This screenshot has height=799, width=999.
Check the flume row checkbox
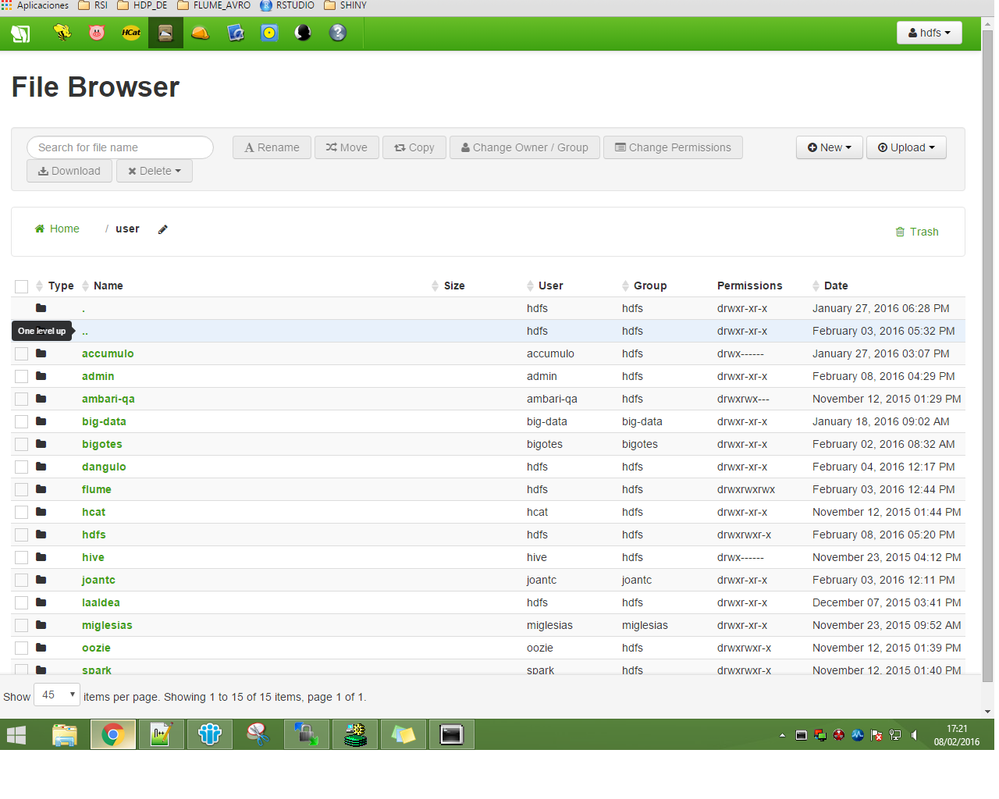tap(22, 490)
